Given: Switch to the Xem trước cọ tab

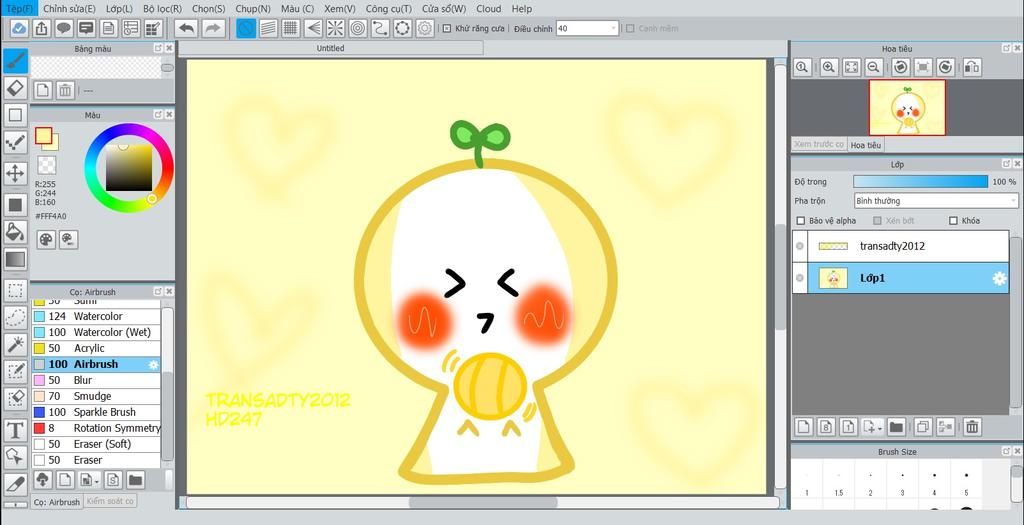Looking at the screenshot, I should [819, 144].
